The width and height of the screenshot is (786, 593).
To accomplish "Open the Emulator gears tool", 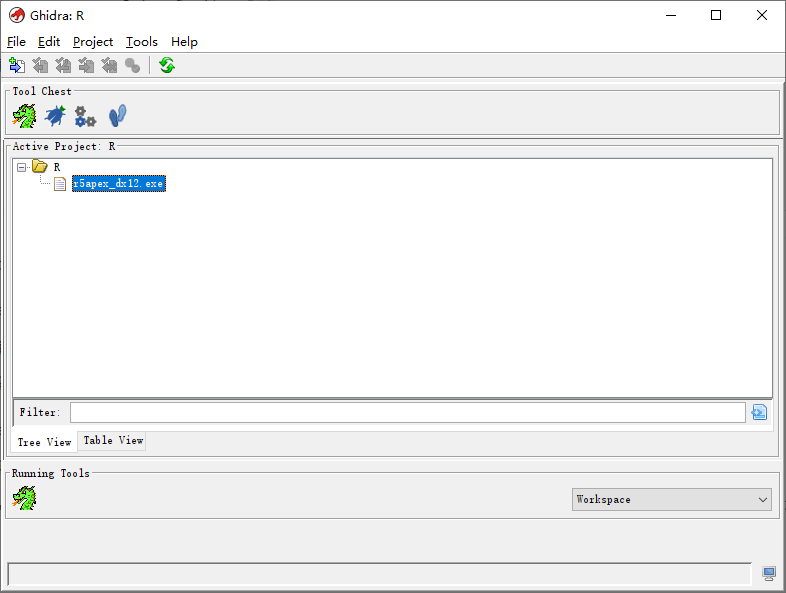I will coord(85,116).
